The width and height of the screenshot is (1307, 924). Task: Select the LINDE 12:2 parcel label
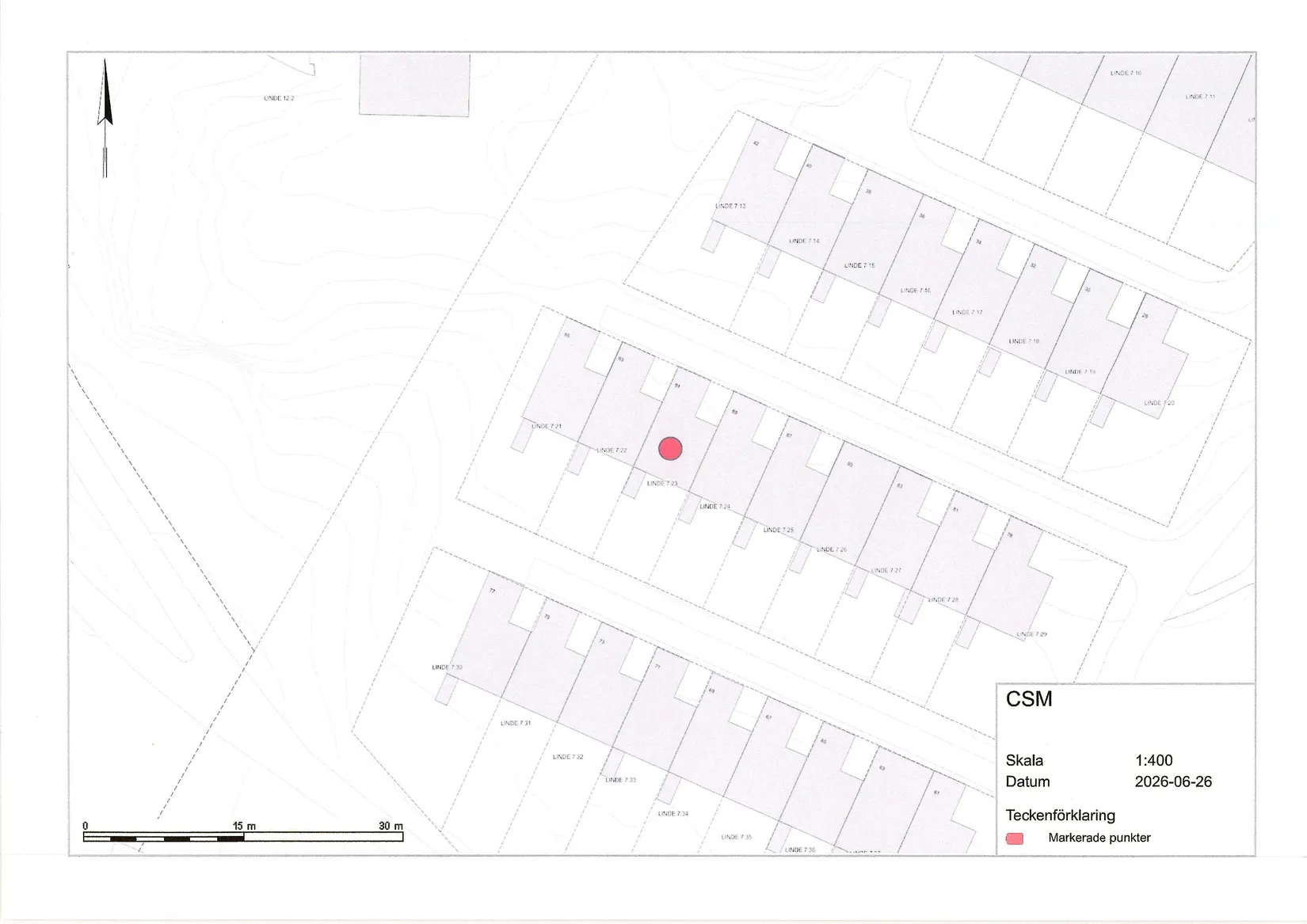click(x=279, y=98)
